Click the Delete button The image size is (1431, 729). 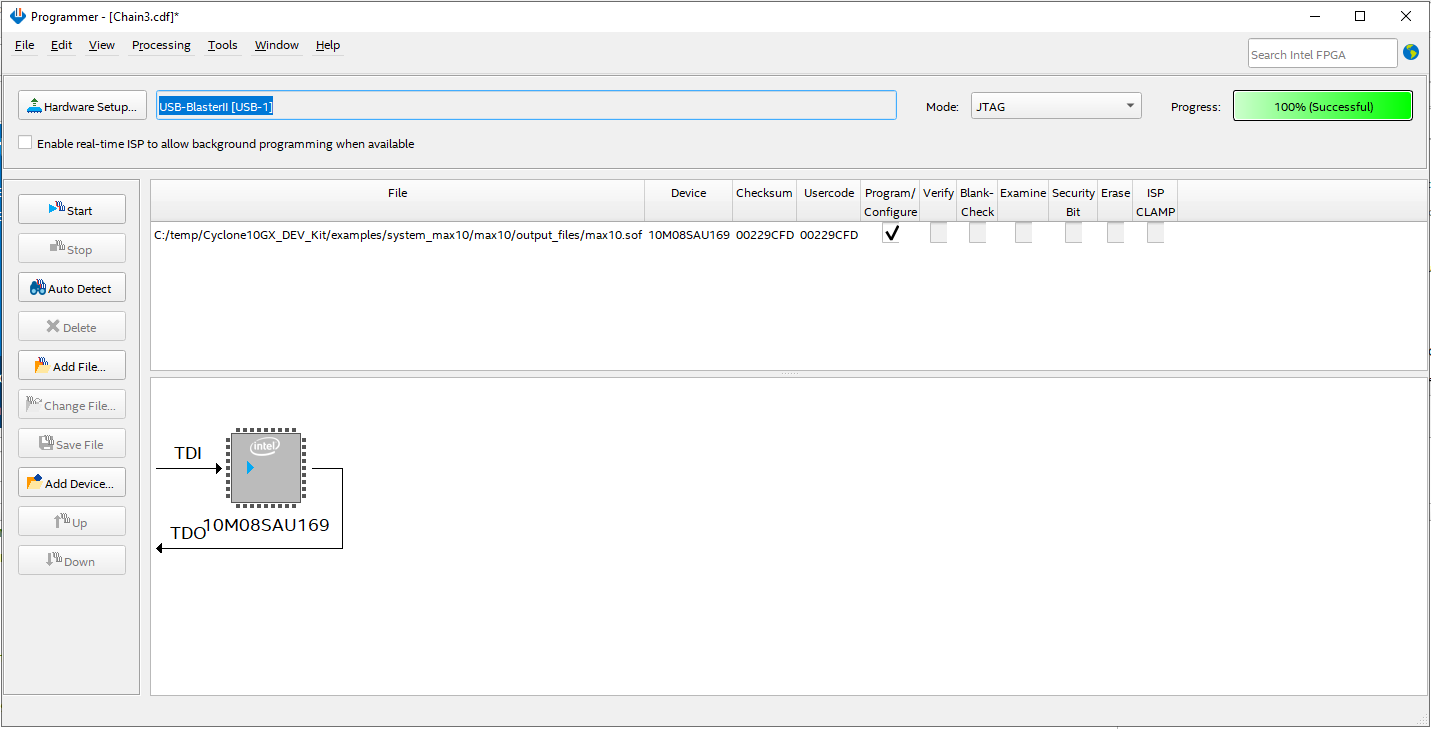point(72,326)
